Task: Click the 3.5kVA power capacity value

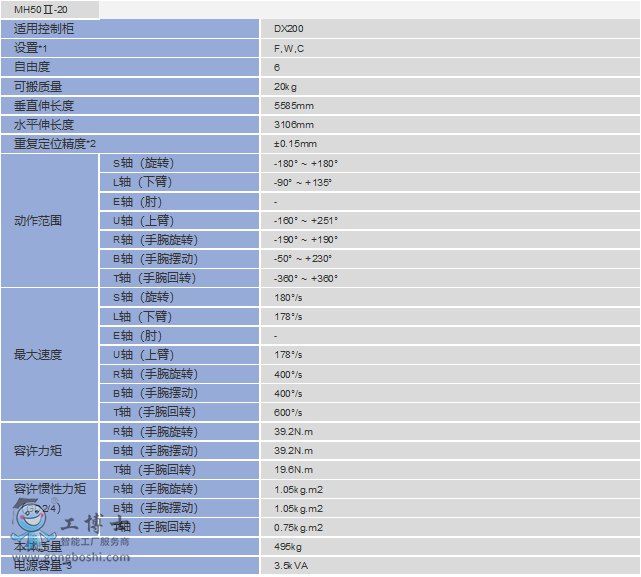Action: pyautogui.click(x=289, y=566)
